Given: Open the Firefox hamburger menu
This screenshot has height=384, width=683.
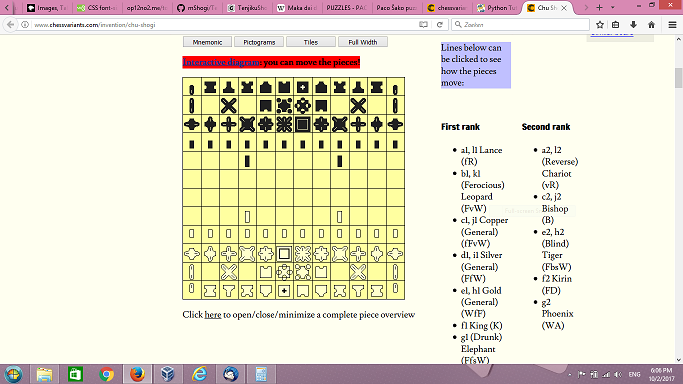Looking at the screenshot, I should (673, 25).
